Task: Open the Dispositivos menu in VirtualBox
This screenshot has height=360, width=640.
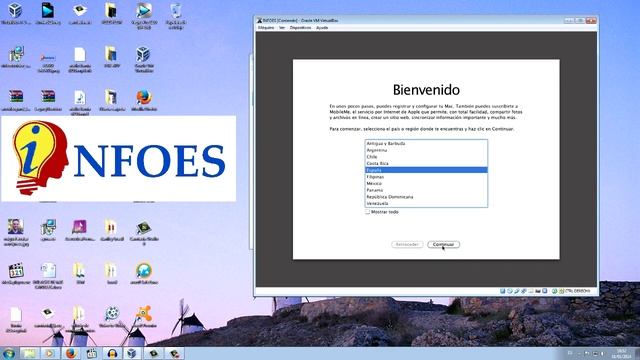Action: (300, 28)
